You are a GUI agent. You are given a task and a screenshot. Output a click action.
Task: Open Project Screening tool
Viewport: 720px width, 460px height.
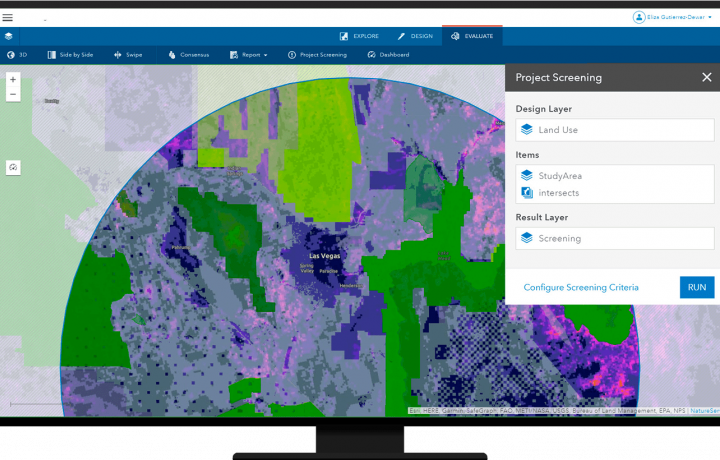(317, 55)
